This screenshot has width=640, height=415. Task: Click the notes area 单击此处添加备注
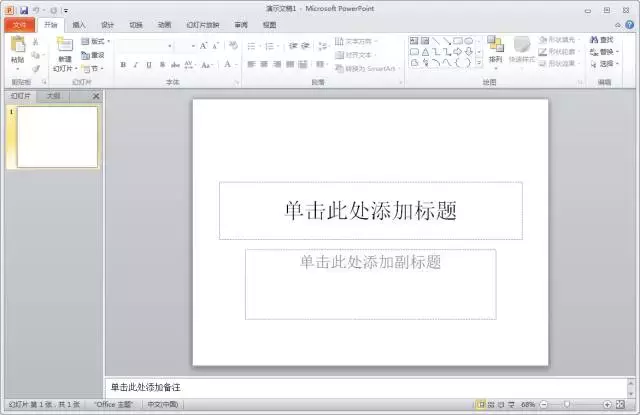366,387
